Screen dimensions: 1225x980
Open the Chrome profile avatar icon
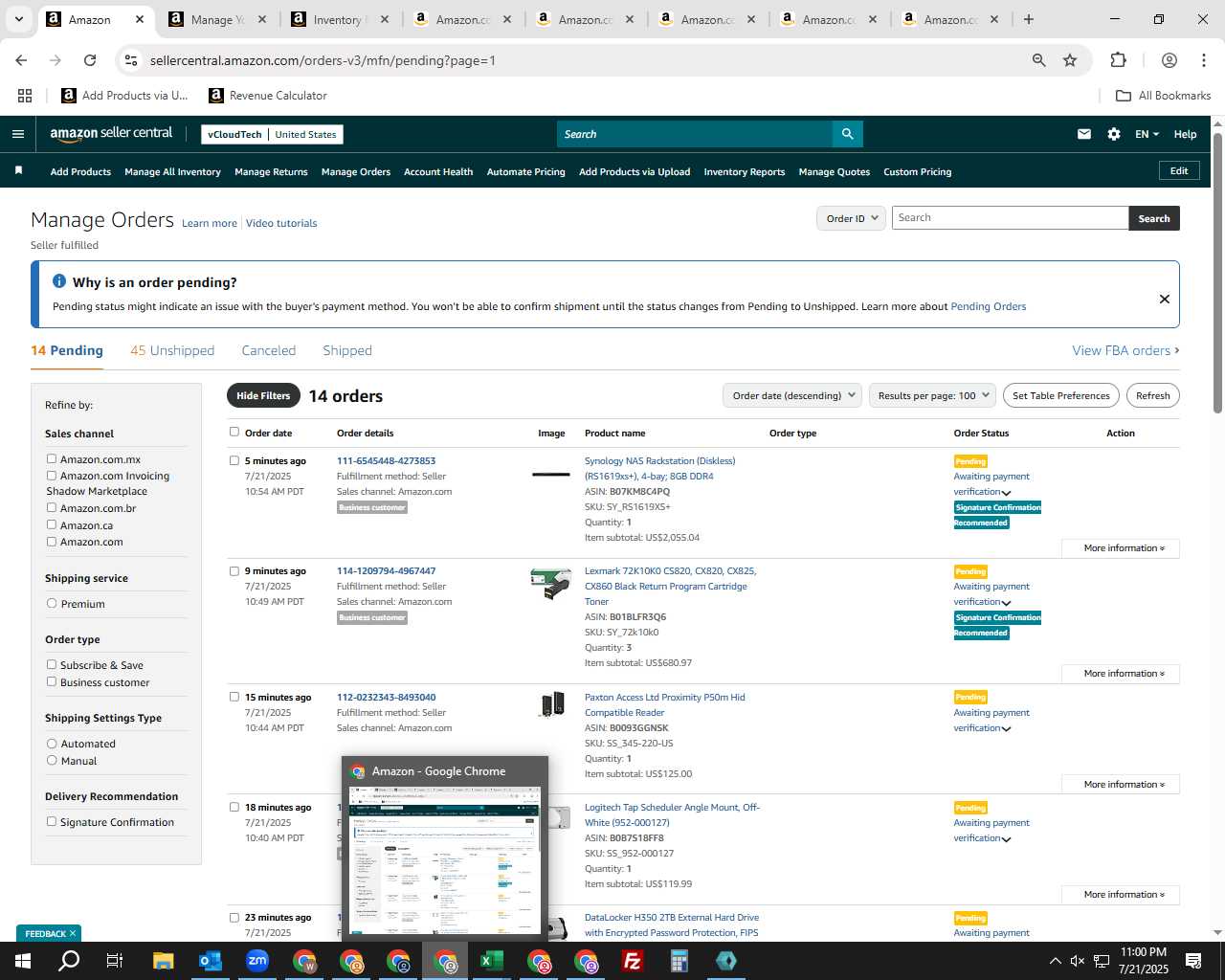[1169, 60]
